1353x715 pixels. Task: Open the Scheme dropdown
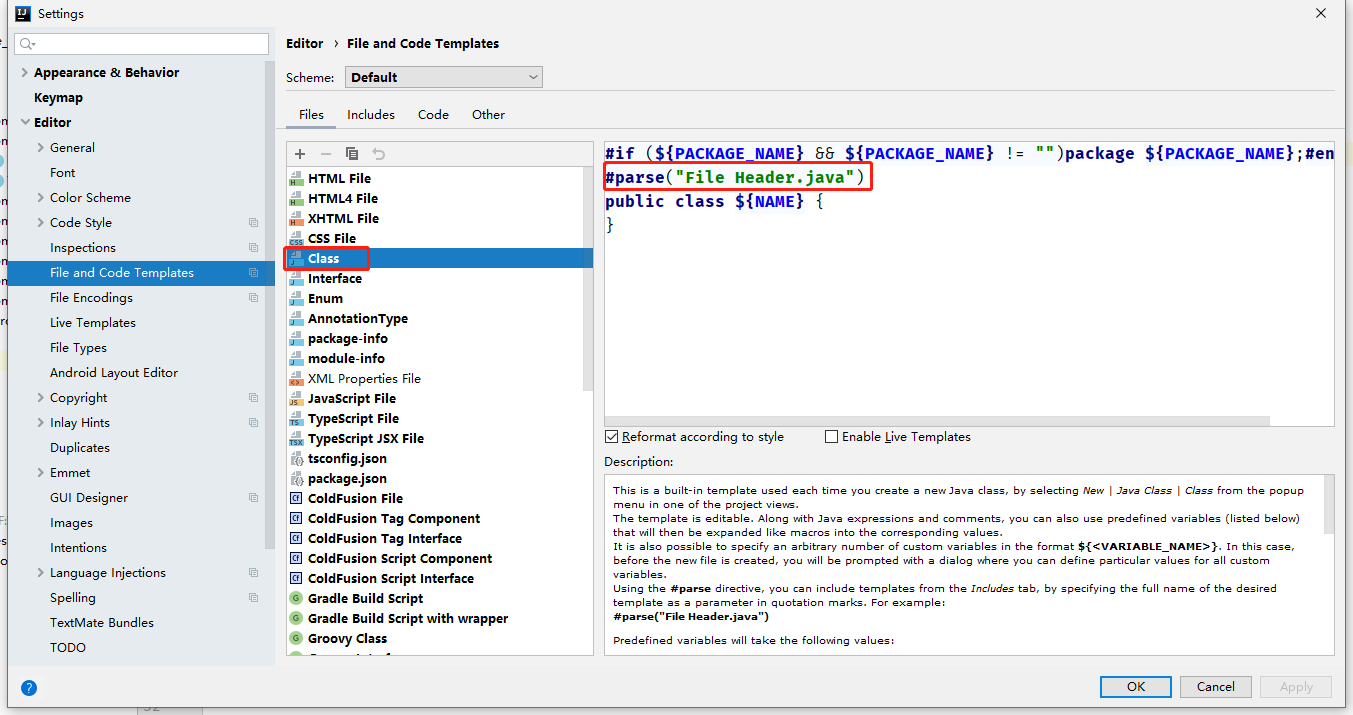[444, 77]
